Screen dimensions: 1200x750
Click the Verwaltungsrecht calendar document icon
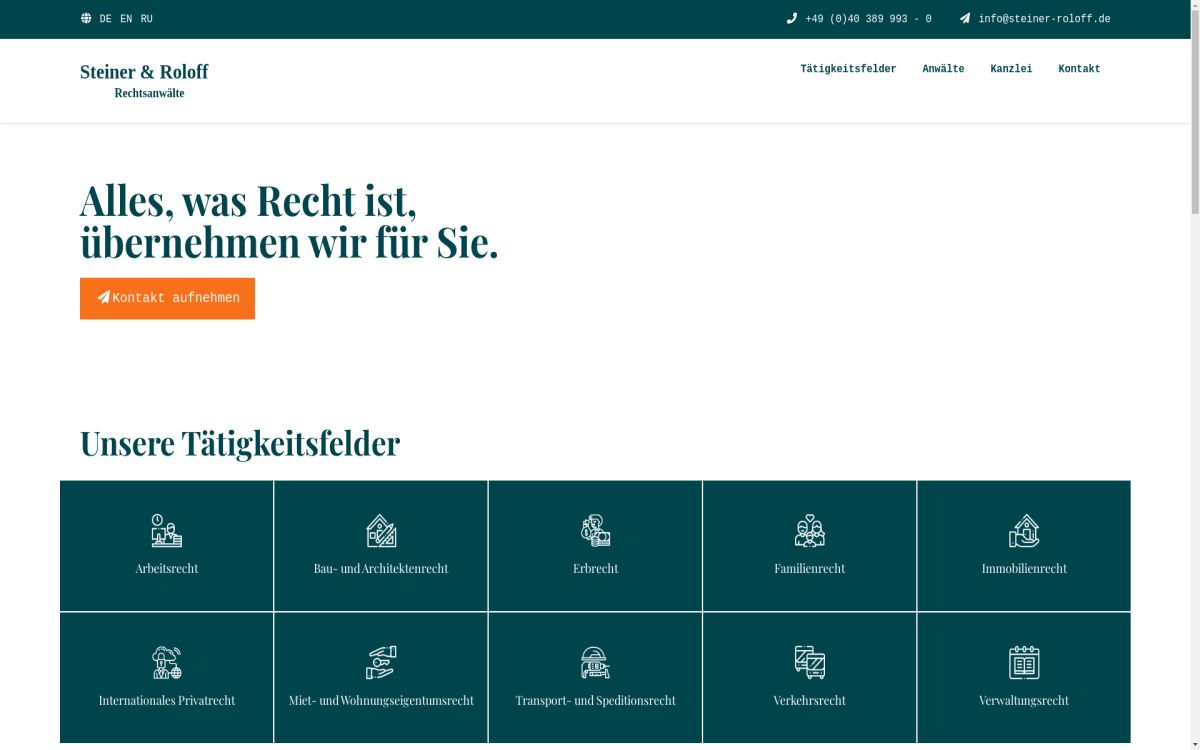(x=1024, y=663)
